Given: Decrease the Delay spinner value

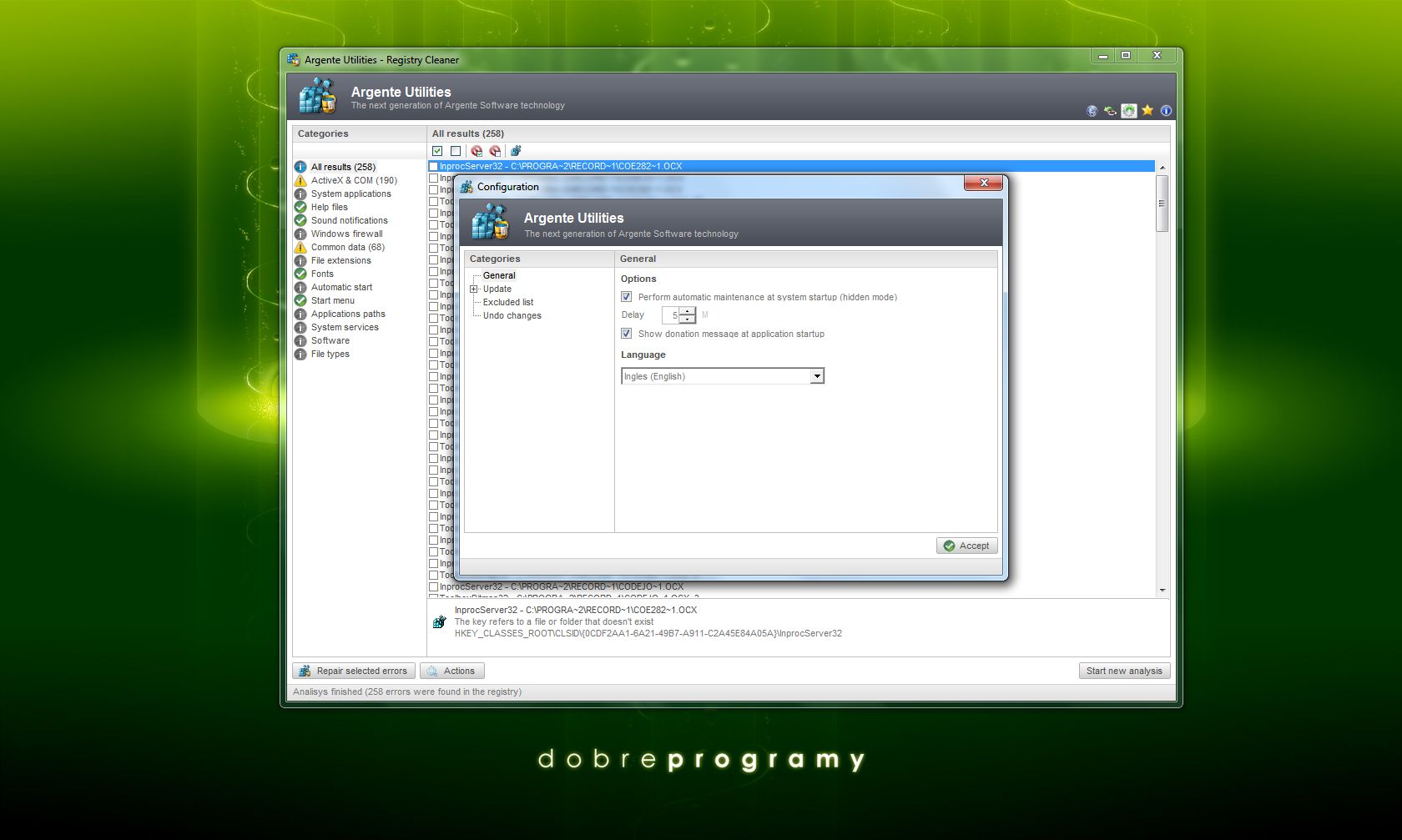Looking at the screenshot, I should click(688, 319).
